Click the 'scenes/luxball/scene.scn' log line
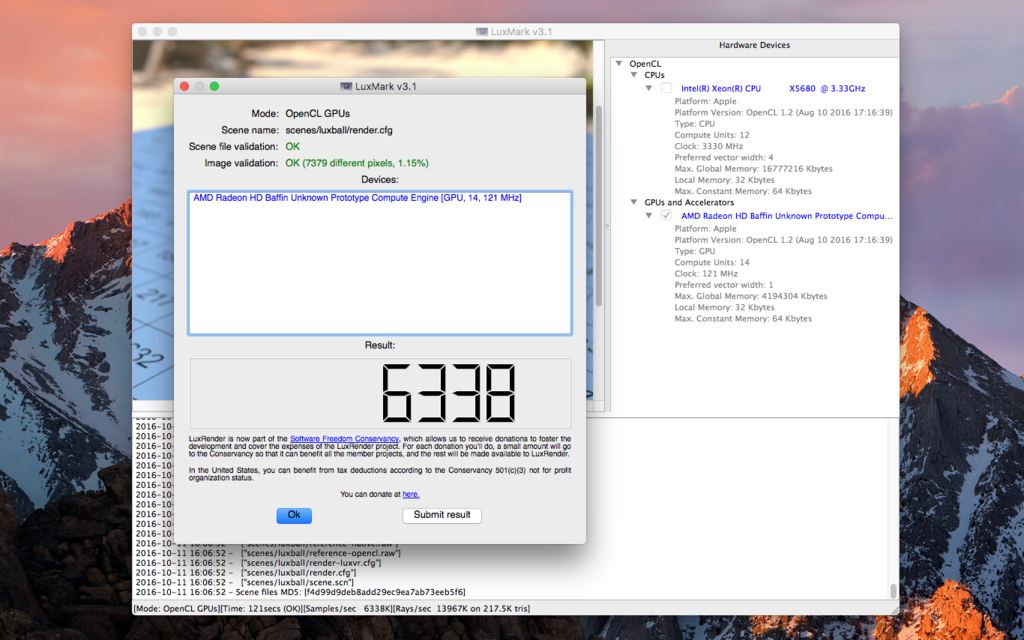Screen dimensions: 1024x640 click(x=245, y=583)
